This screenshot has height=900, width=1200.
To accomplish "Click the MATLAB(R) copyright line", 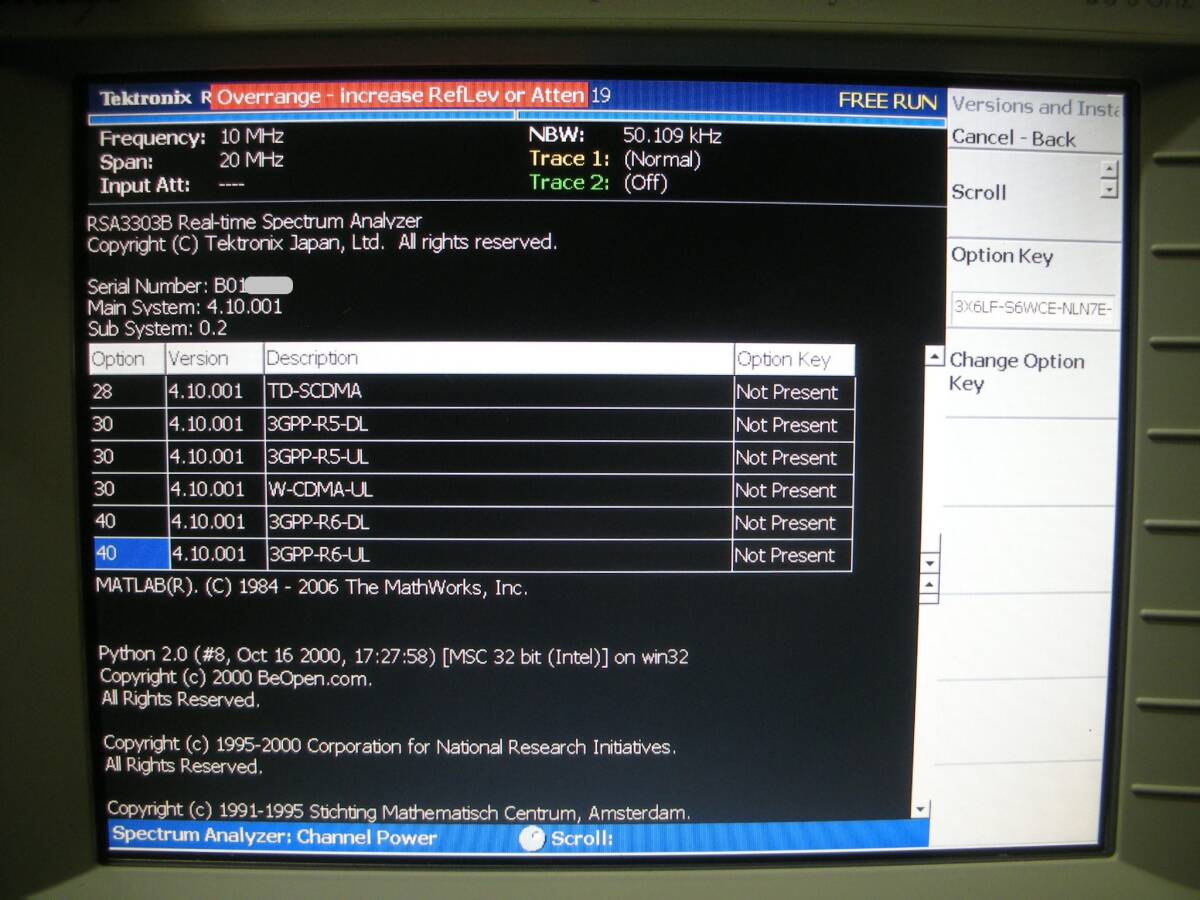I will (x=311, y=587).
